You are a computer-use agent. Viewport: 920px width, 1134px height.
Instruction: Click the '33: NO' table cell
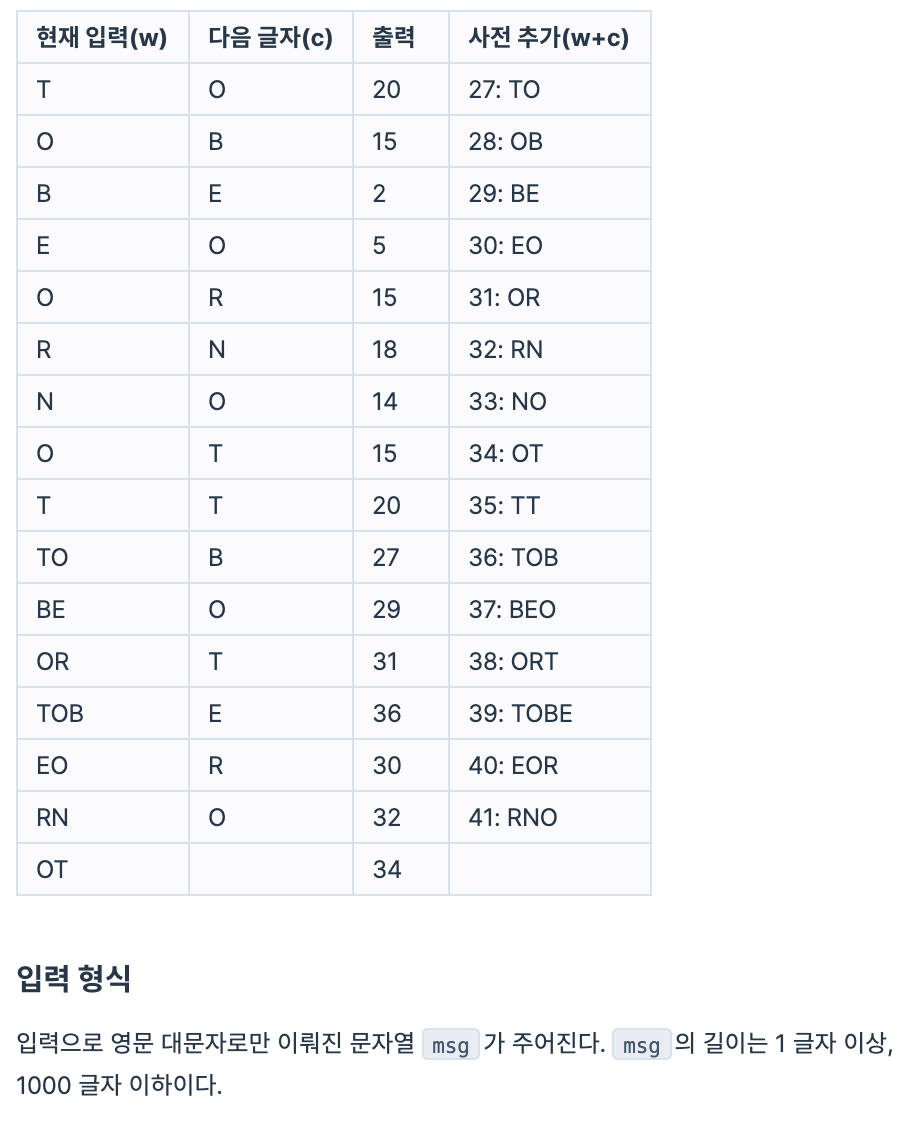[x=507, y=402]
